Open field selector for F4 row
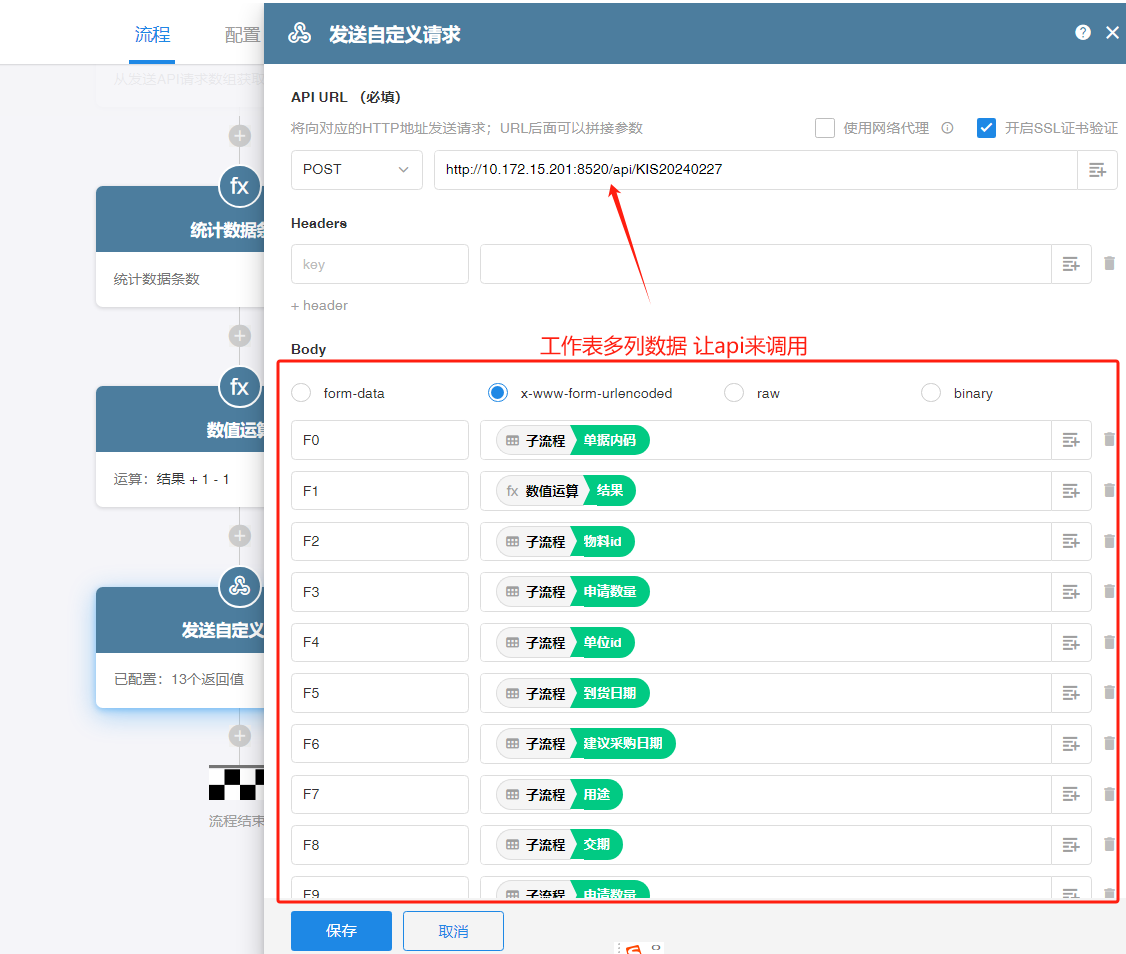 click(x=1071, y=643)
